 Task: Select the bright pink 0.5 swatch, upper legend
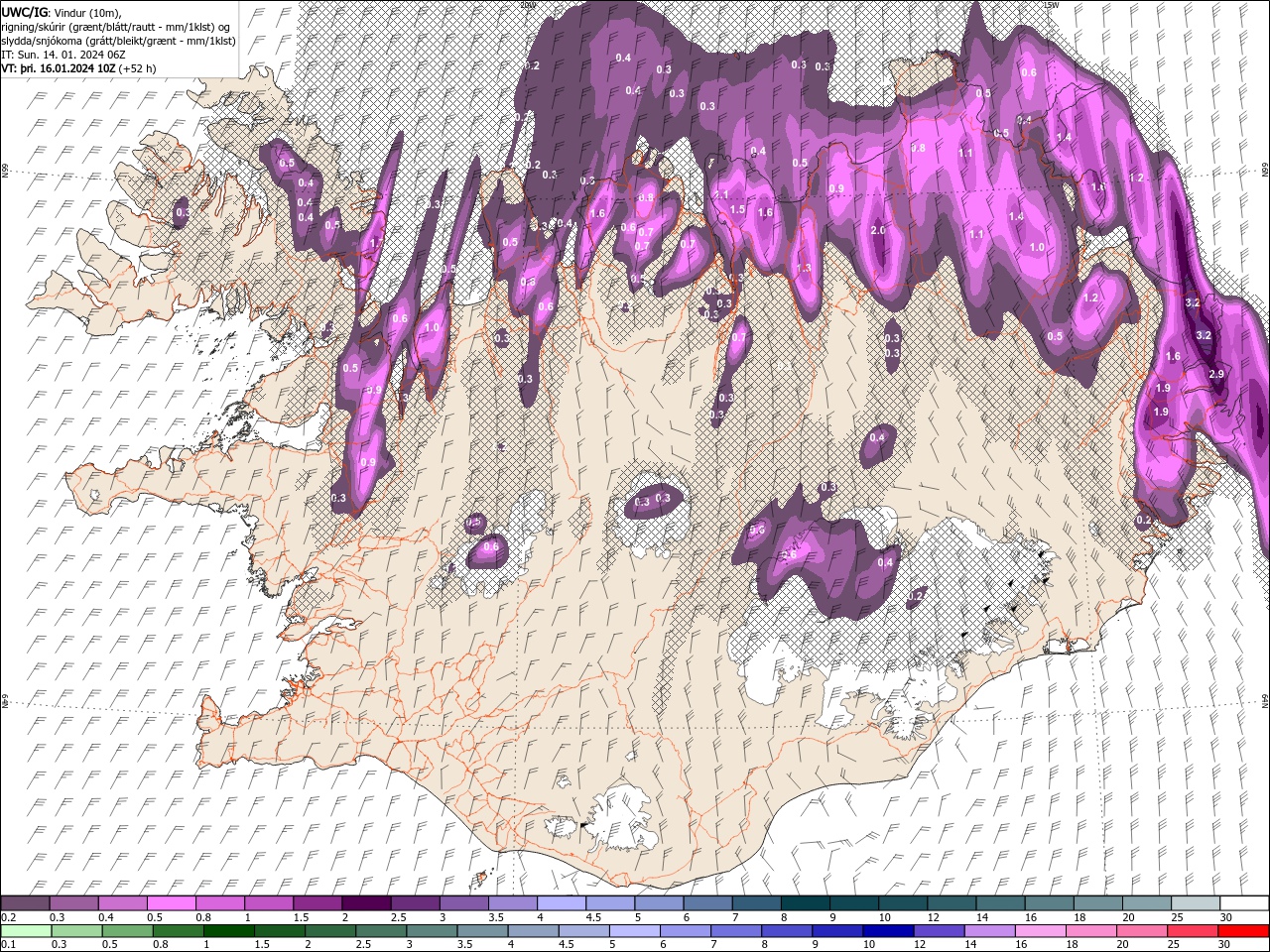171,903
